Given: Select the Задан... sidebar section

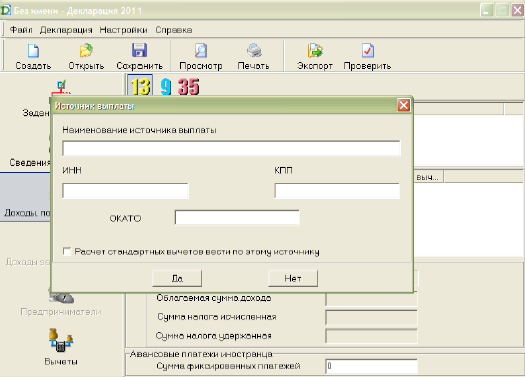Looking at the screenshot, I should click(36, 113).
